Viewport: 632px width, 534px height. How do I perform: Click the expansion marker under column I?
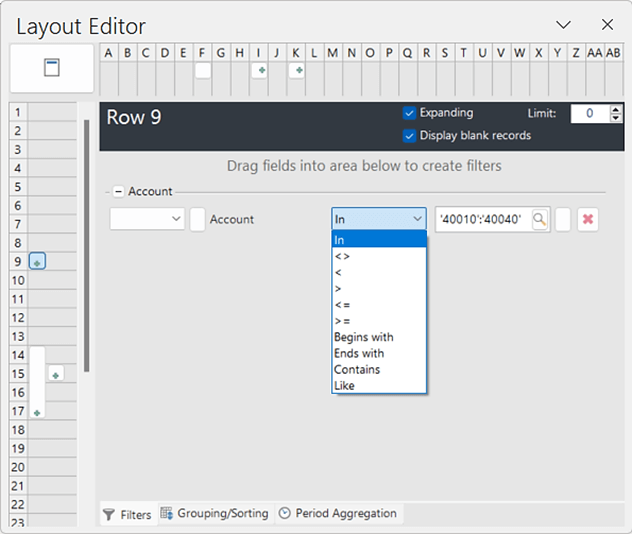[x=259, y=71]
